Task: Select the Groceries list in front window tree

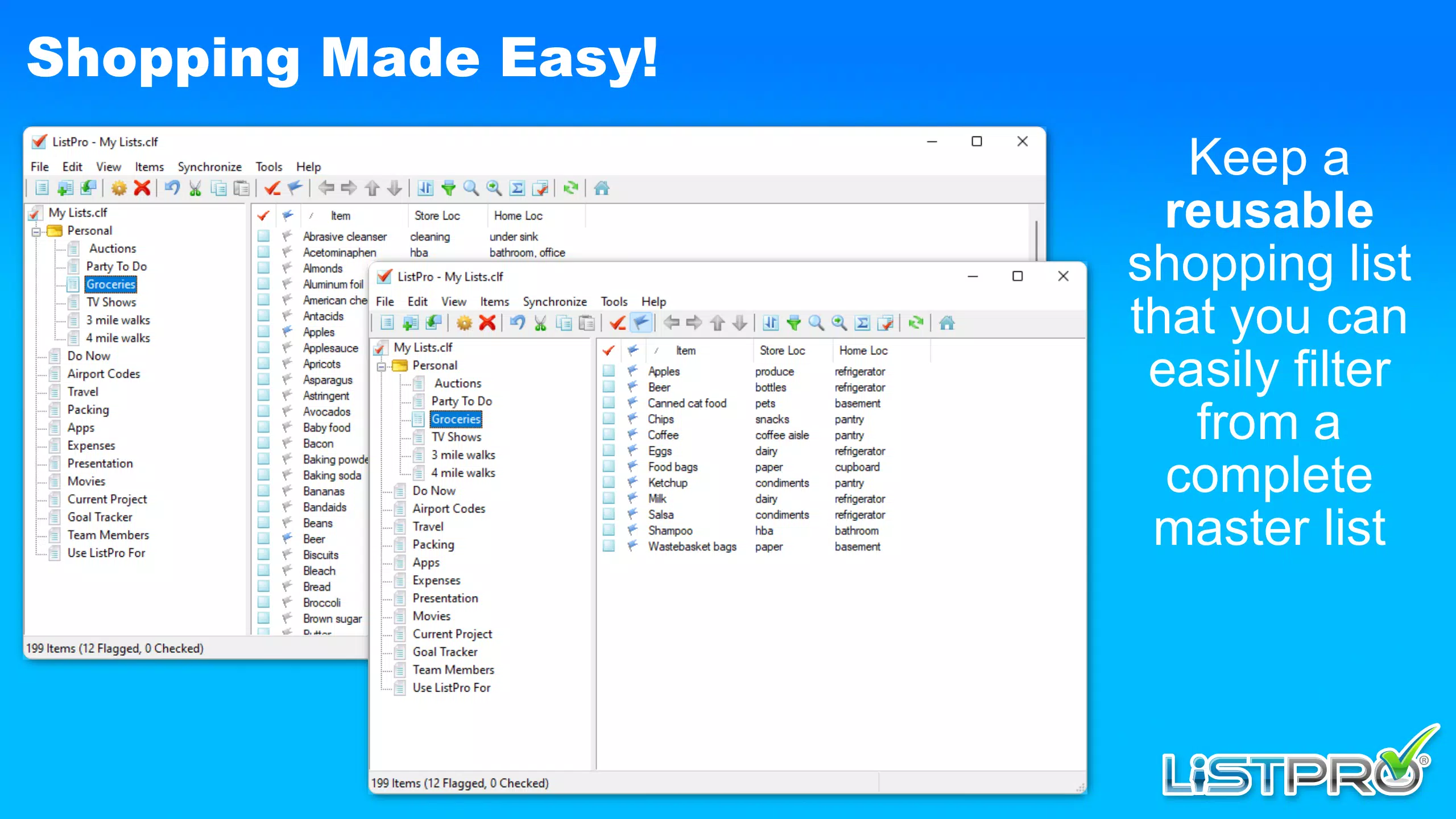Action: pyautogui.click(x=456, y=419)
